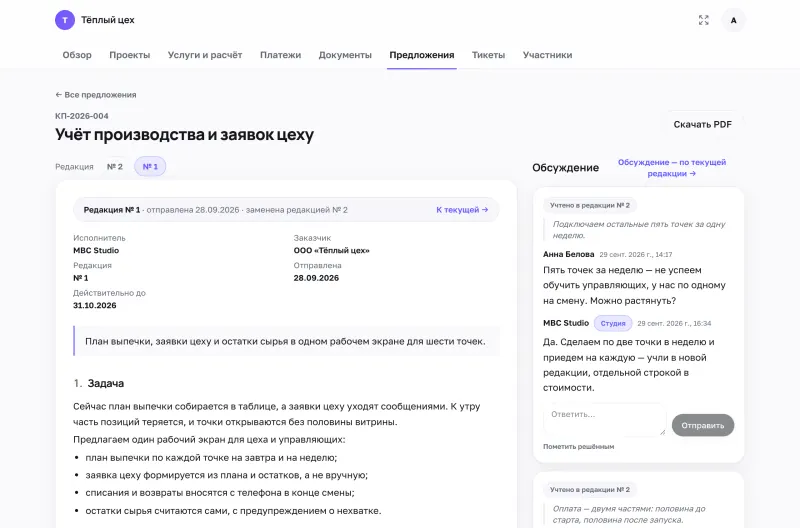Click the reply field Ответить…
Screen dimensions: 800x528
[605, 420]
